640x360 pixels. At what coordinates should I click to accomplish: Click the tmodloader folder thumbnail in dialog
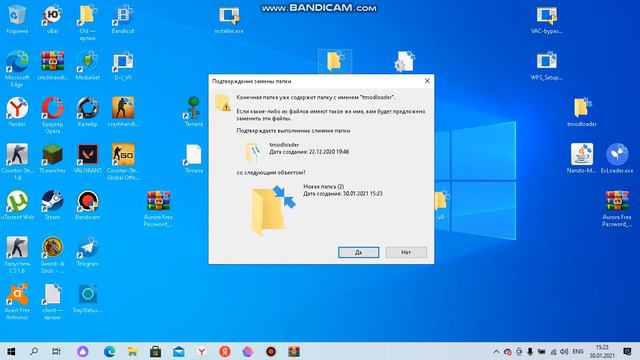(x=253, y=153)
